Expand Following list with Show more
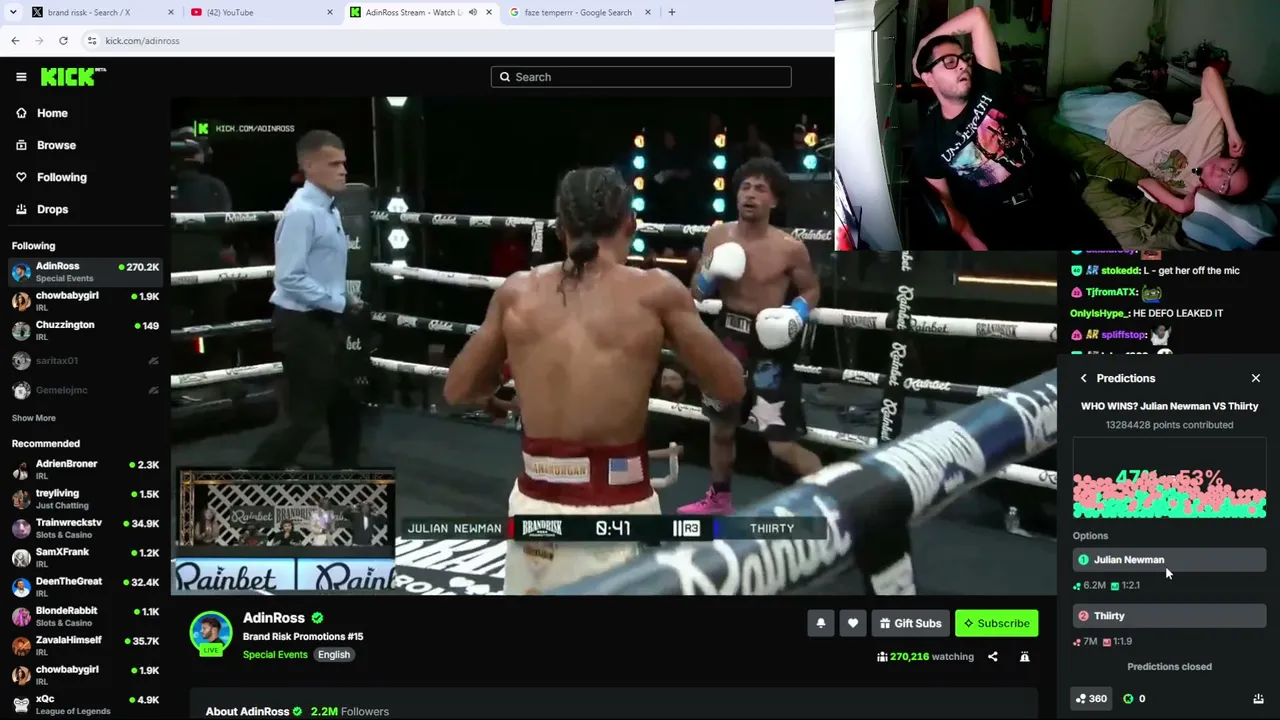The height and width of the screenshot is (720, 1280). click(x=34, y=418)
